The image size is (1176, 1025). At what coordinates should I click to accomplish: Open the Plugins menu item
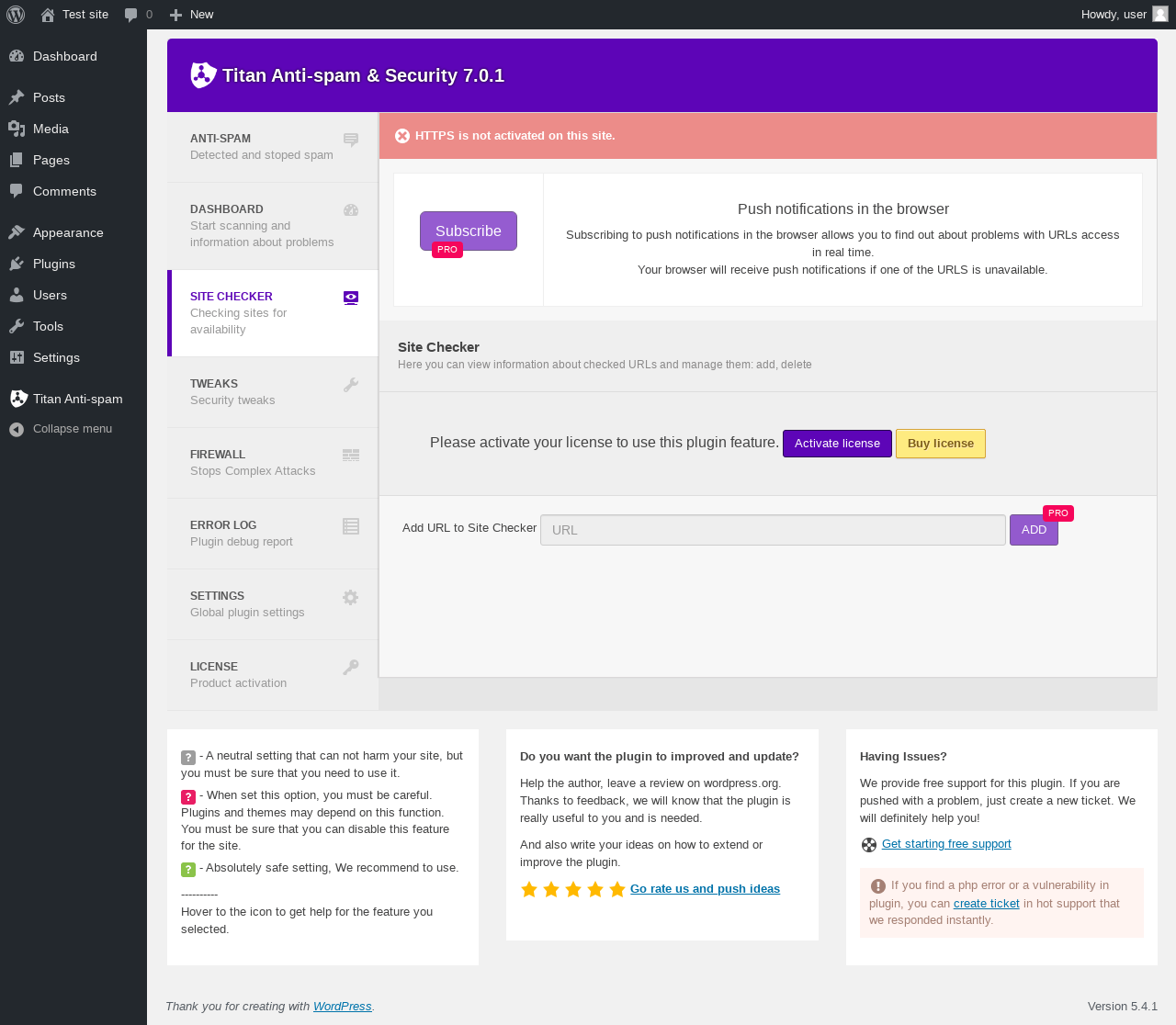click(x=73, y=264)
